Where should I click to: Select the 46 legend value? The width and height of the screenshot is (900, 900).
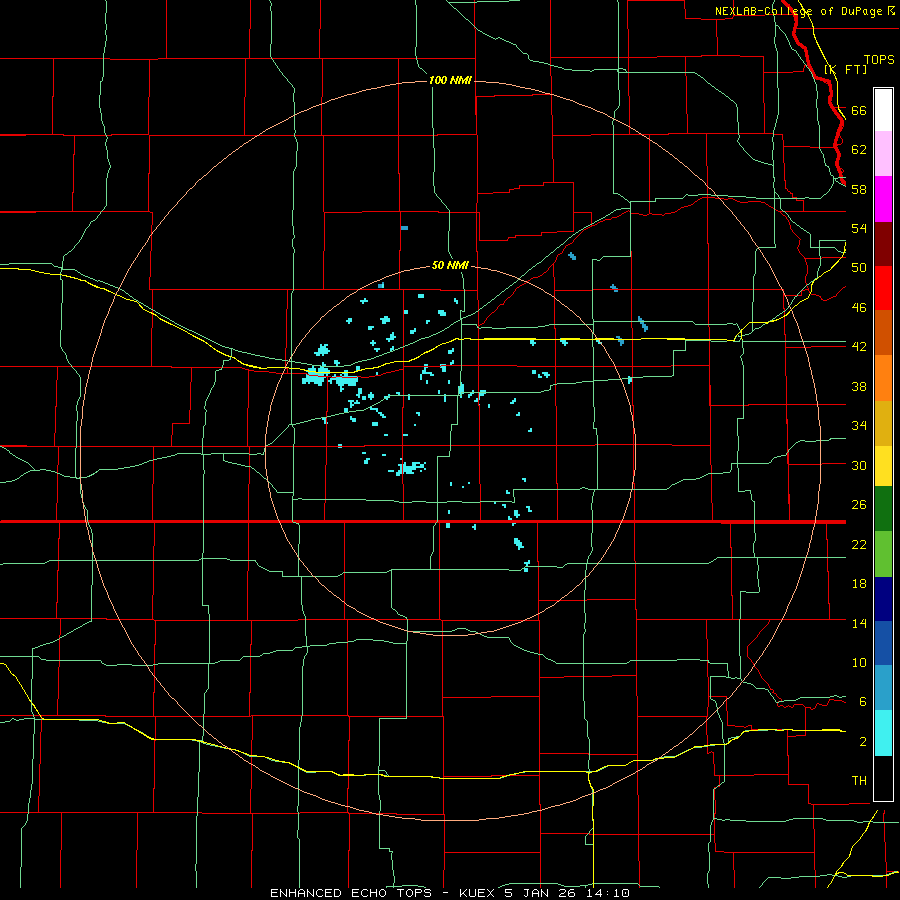pyautogui.click(x=859, y=308)
